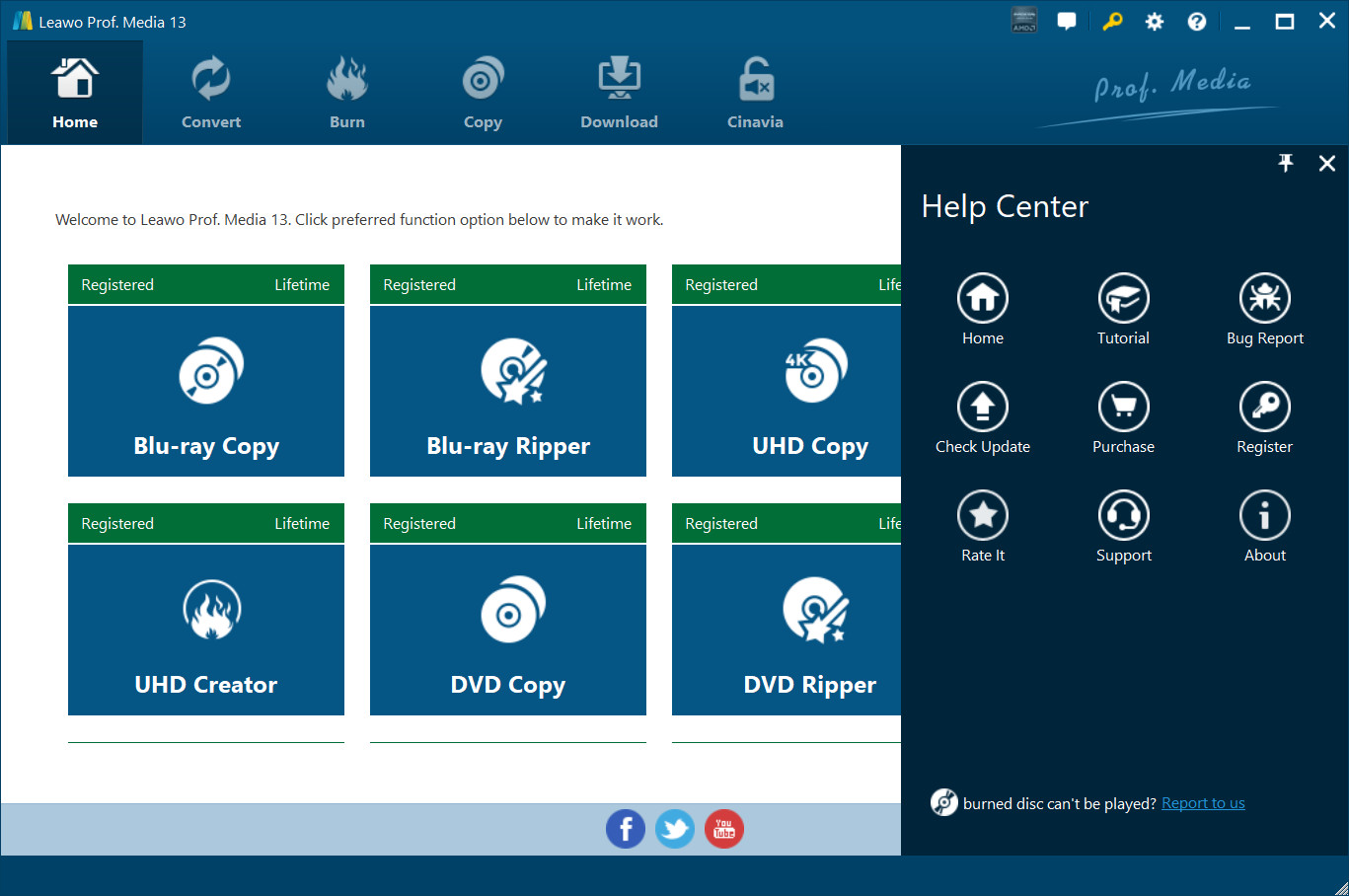Screen dimensions: 1349x896
Task: Open the Cinavia tab
Action: [755, 95]
